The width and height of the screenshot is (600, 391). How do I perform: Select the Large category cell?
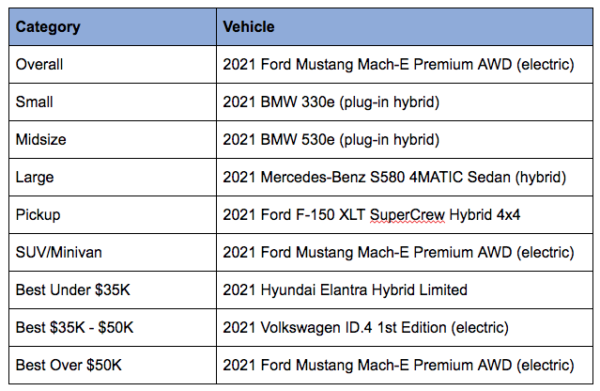point(112,177)
